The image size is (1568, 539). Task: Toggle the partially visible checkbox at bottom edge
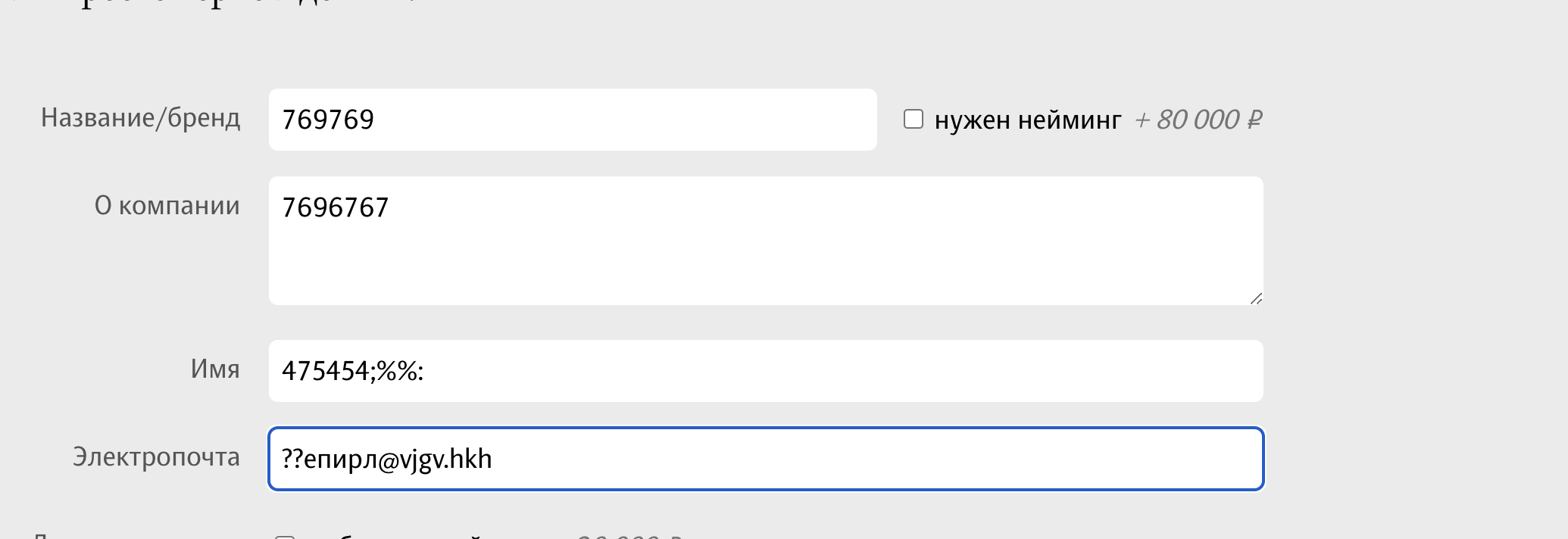(x=285, y=536)
